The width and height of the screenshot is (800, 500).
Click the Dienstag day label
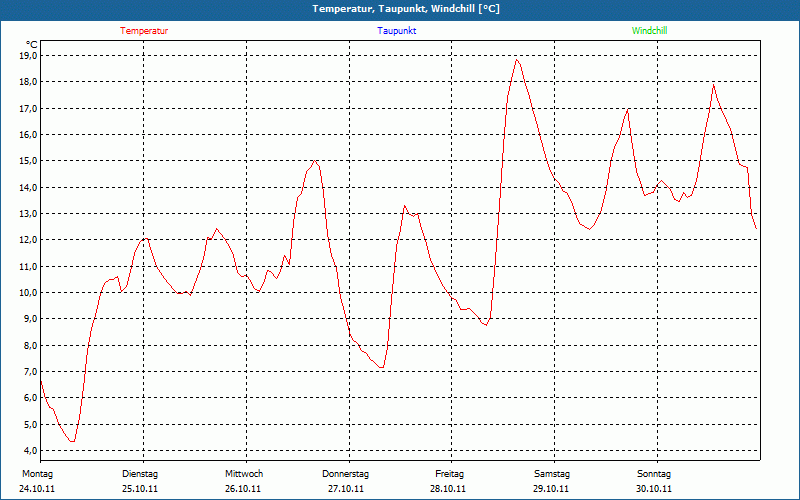(140, 474)
